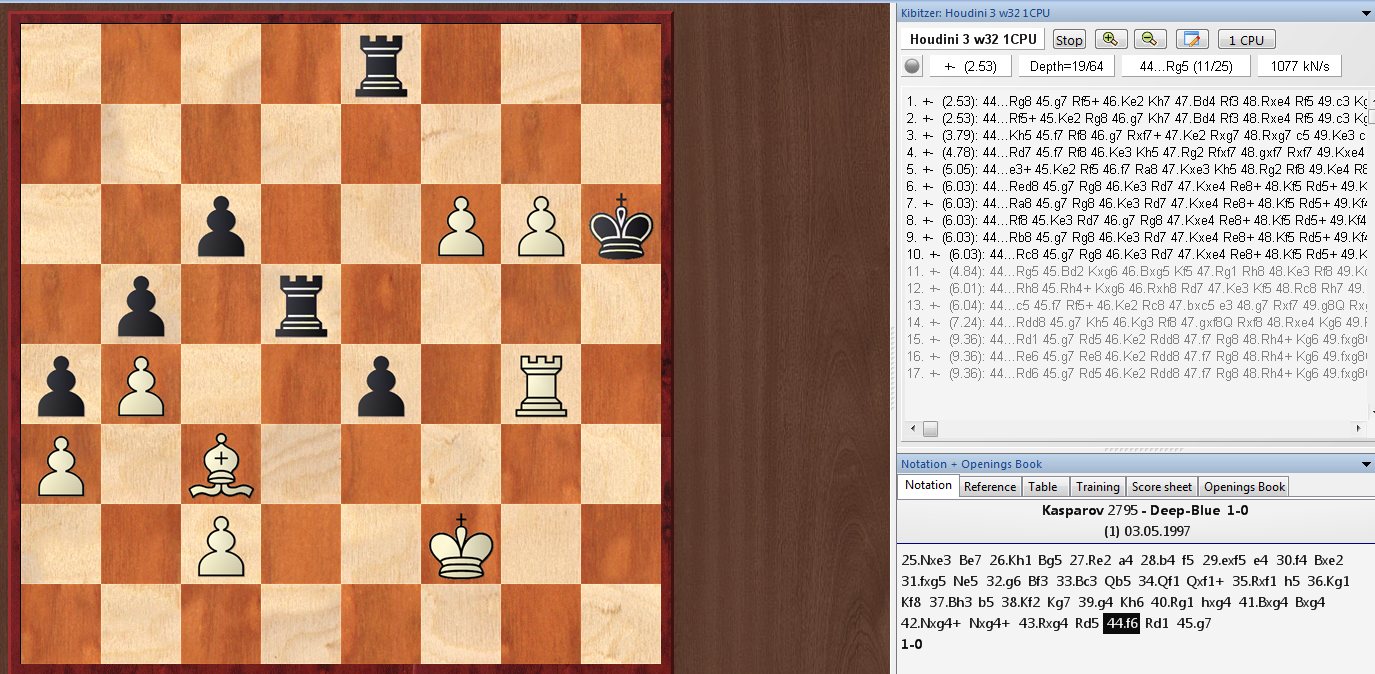Open the Houdini 3 w32 1CPU engine selector
Viewport: 1375px width, 674px height.
click(973, 39)
